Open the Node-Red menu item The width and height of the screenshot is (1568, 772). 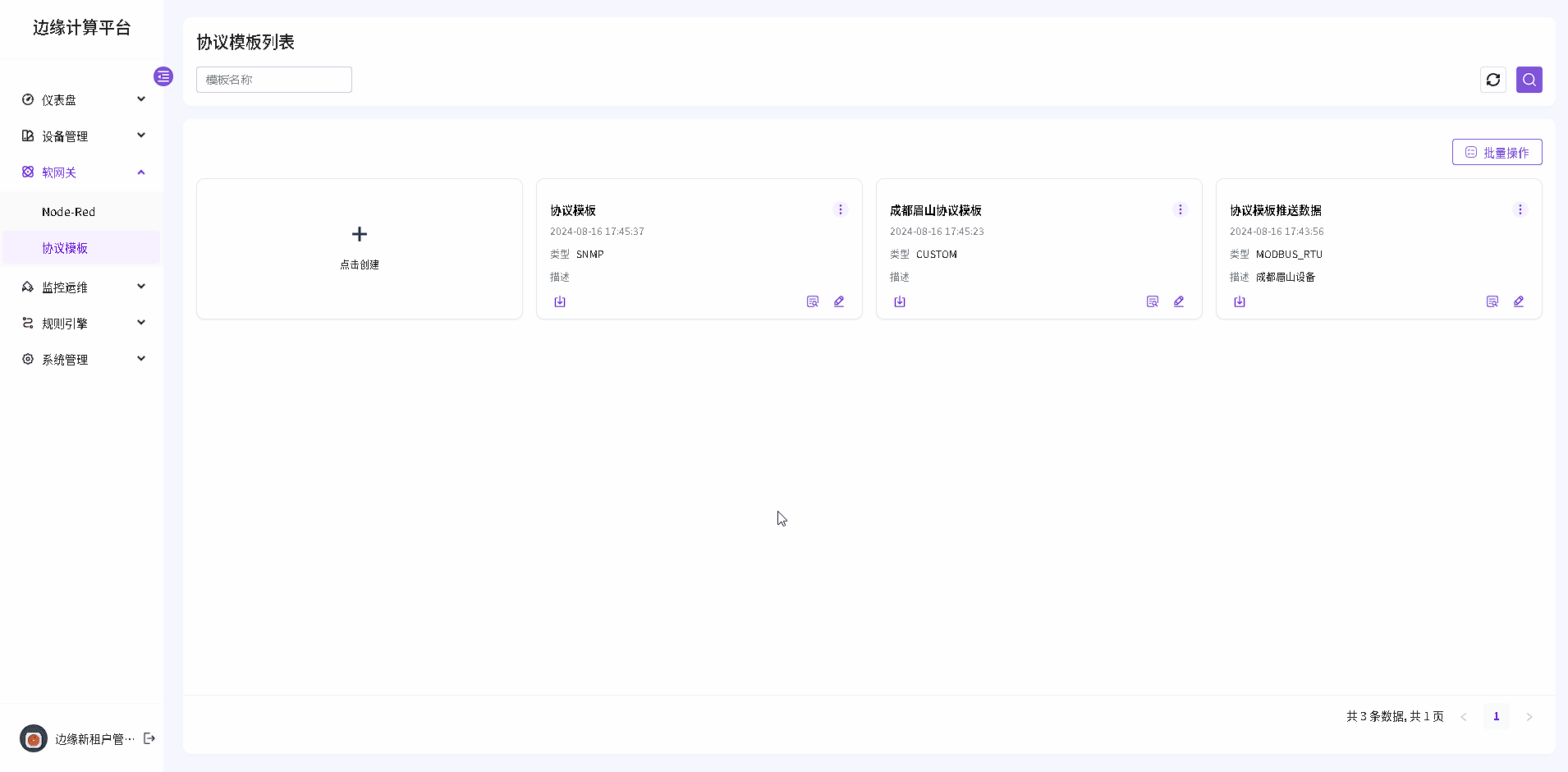point(69,212)
